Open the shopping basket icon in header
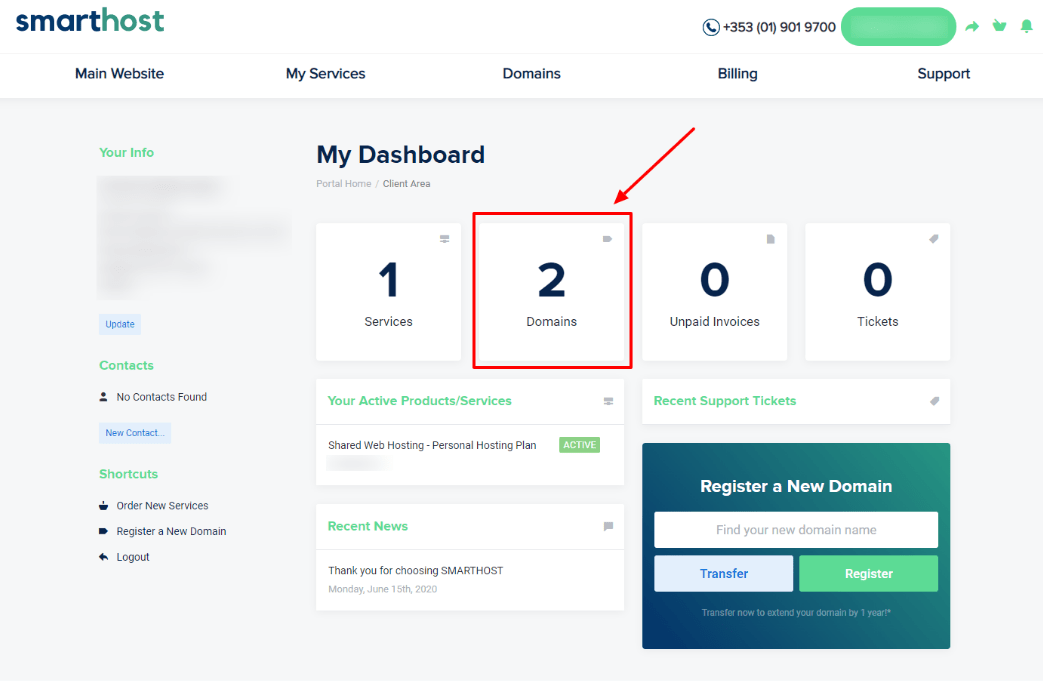Viewport: 1043px width, 690px height. click(999, 27)
